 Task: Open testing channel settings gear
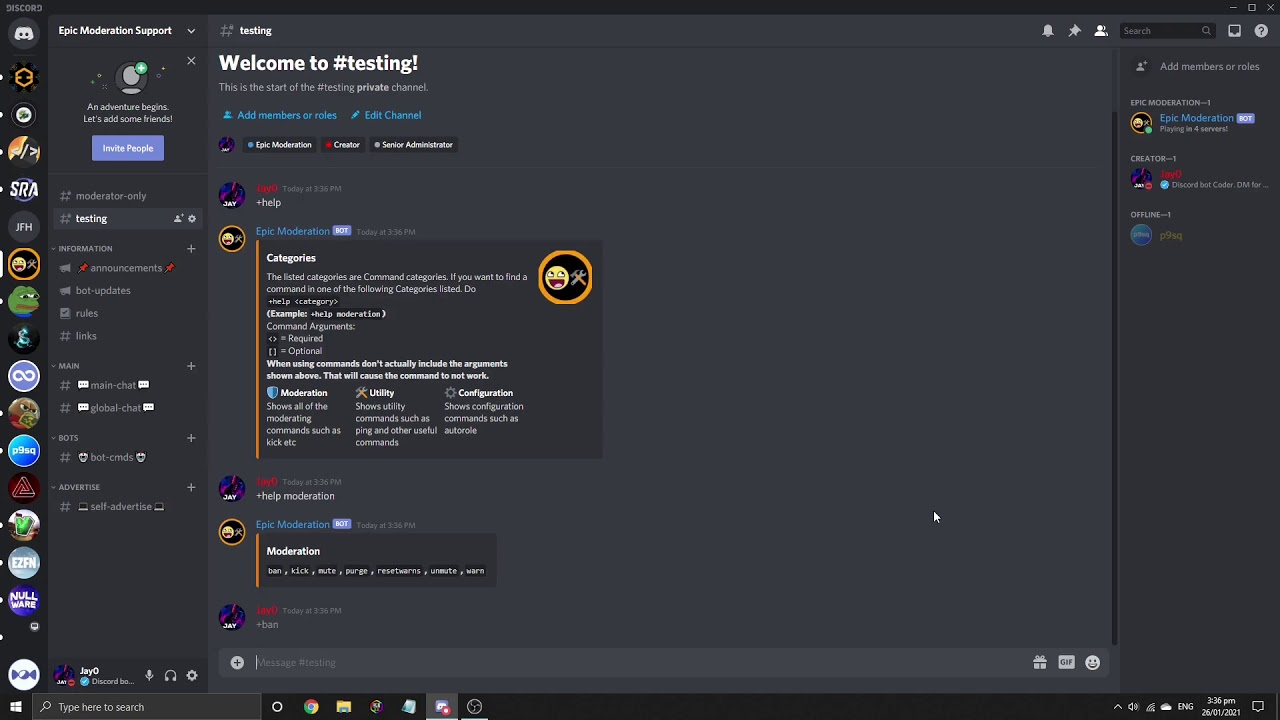point(192,219)
